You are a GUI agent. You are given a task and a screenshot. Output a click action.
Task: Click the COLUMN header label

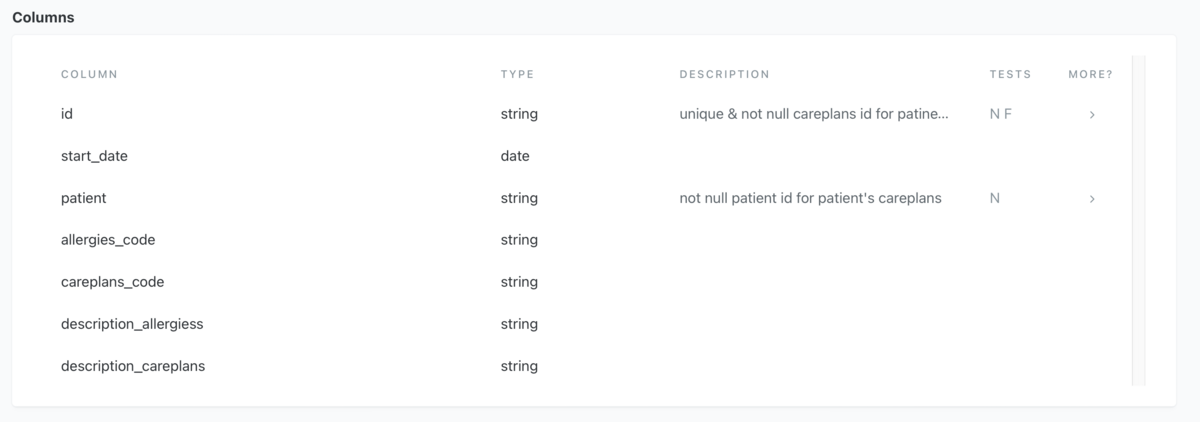coord(89,74)
